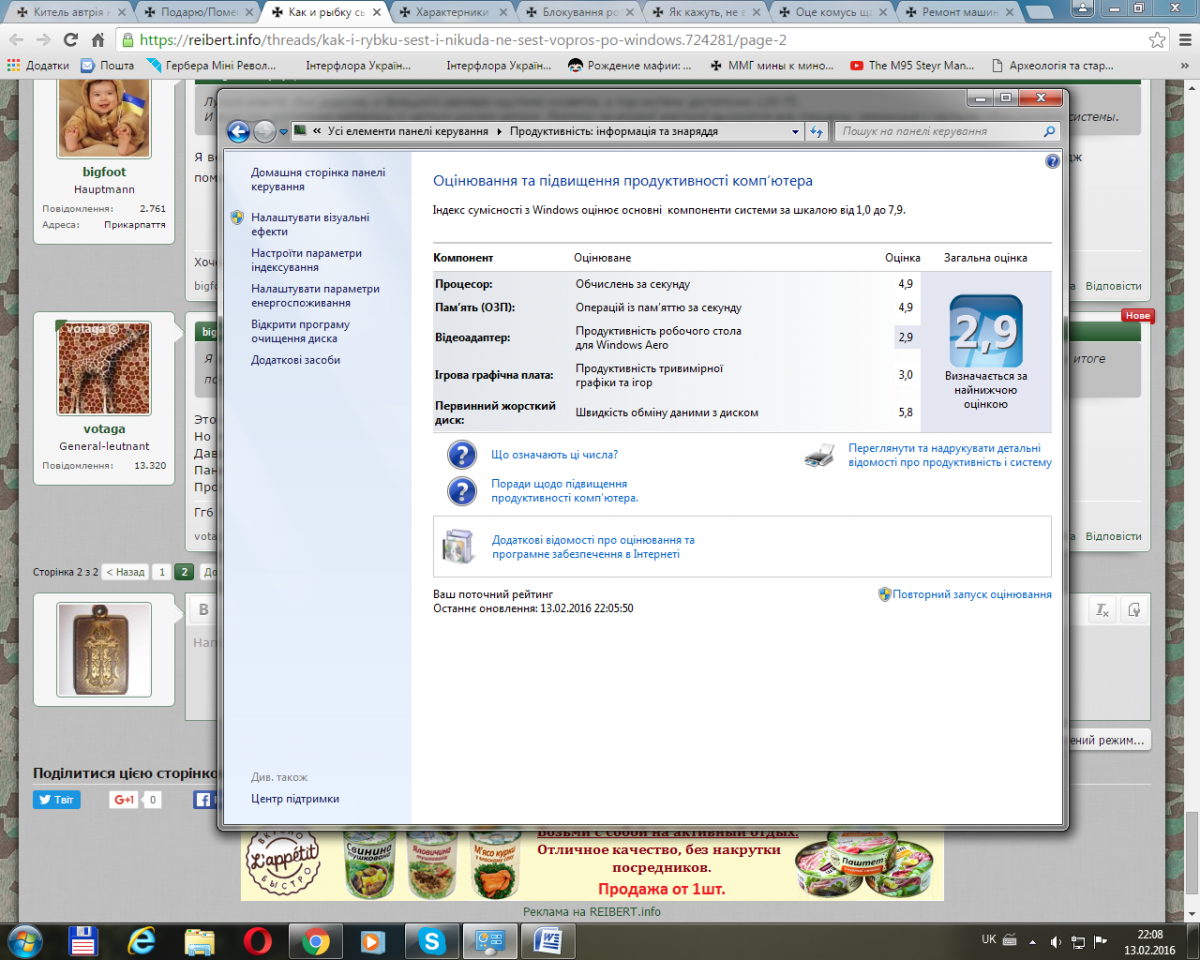Launch Opera browser from taskbar
Viewport: 1200px width, 960px height.
tap(257, 940)
